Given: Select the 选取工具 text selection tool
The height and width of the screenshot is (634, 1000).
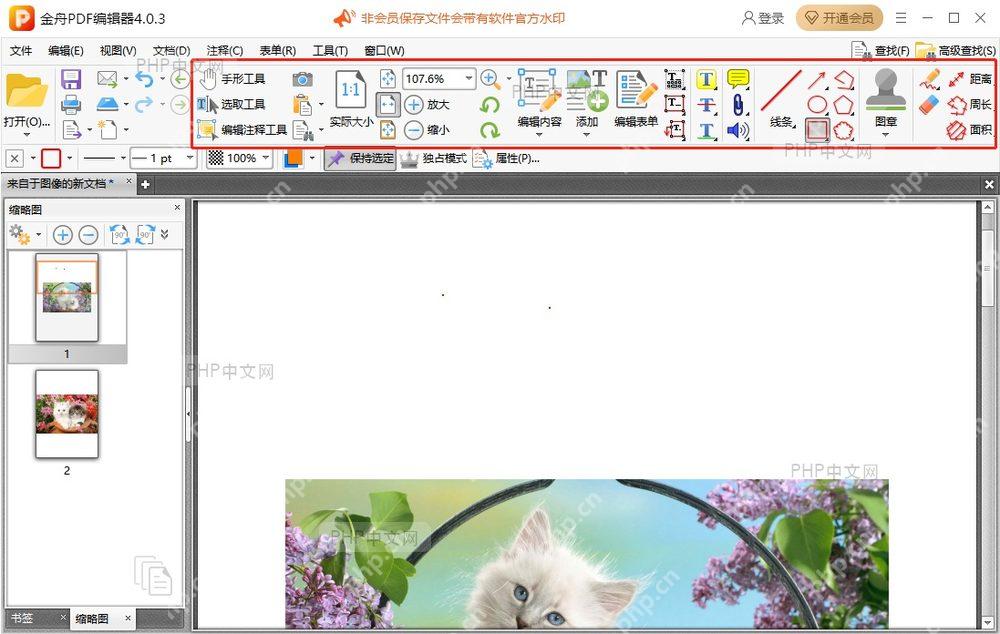Looking at the screenshot, I should (231, 104).
